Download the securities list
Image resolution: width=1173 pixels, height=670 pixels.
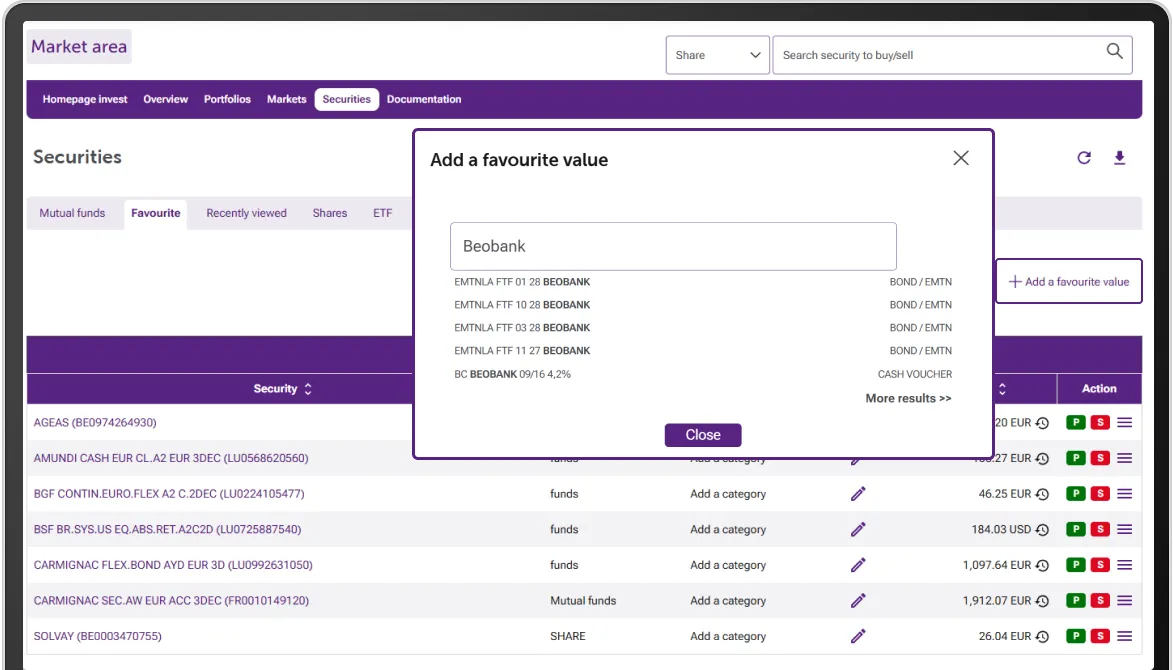[1119, 158]
